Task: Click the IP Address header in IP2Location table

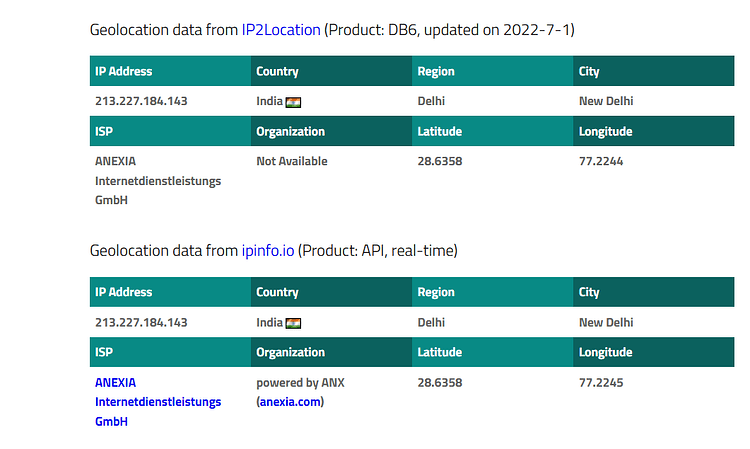Action: pos(170,71)
